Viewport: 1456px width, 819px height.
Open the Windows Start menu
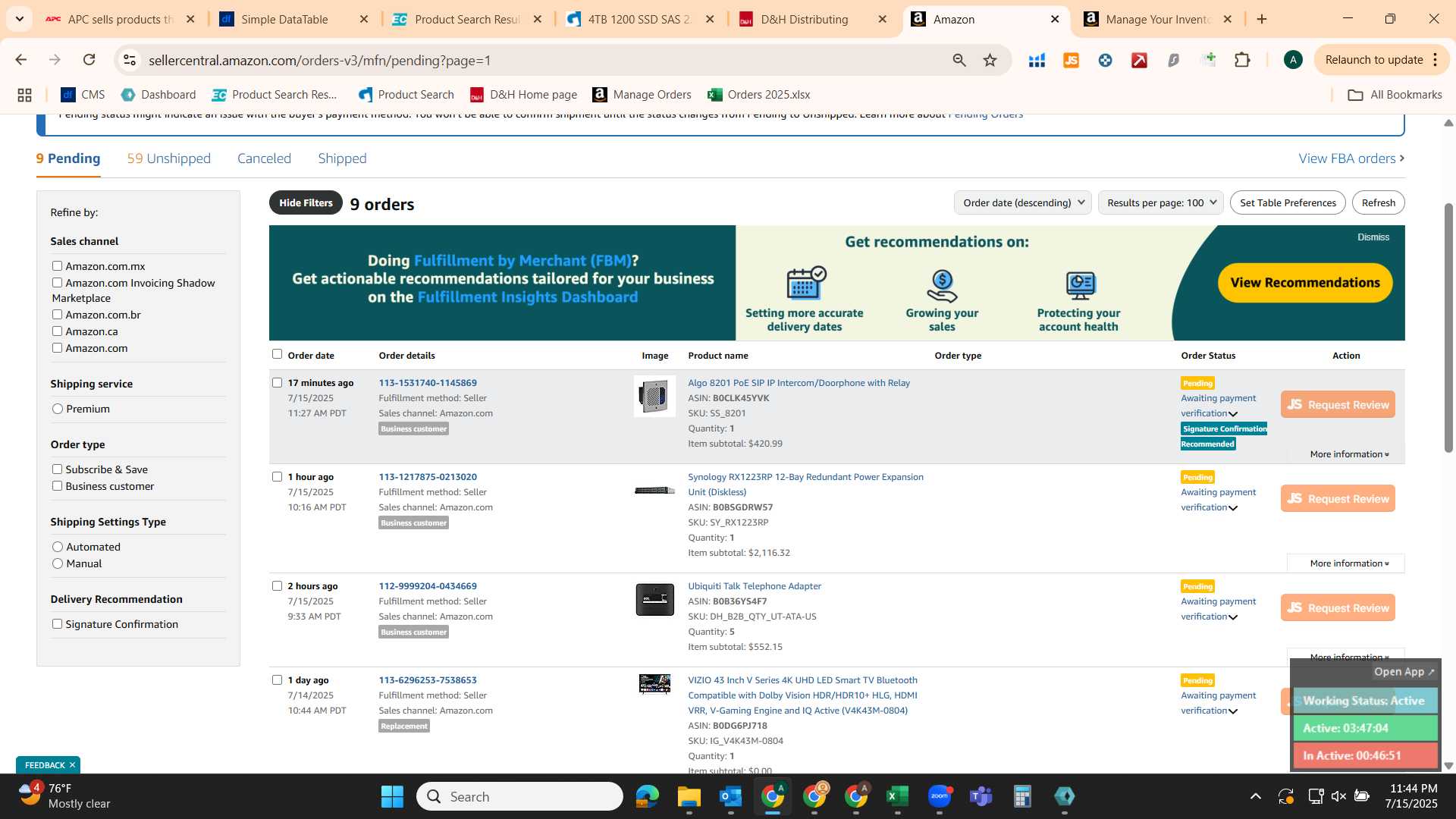tap(392, 796)
